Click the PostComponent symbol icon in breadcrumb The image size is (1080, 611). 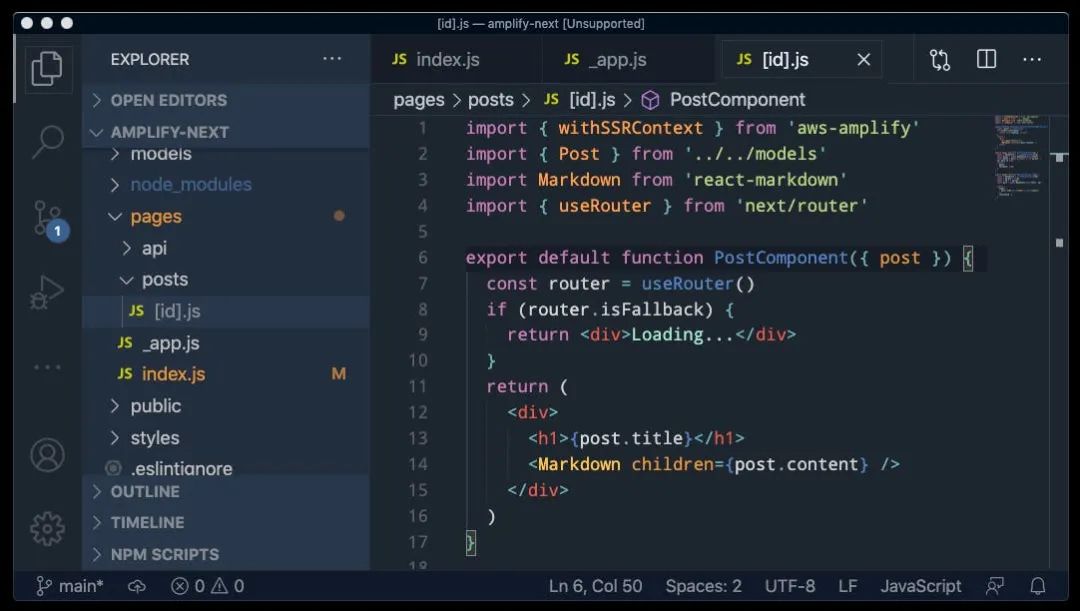click(x=650, y=101)
